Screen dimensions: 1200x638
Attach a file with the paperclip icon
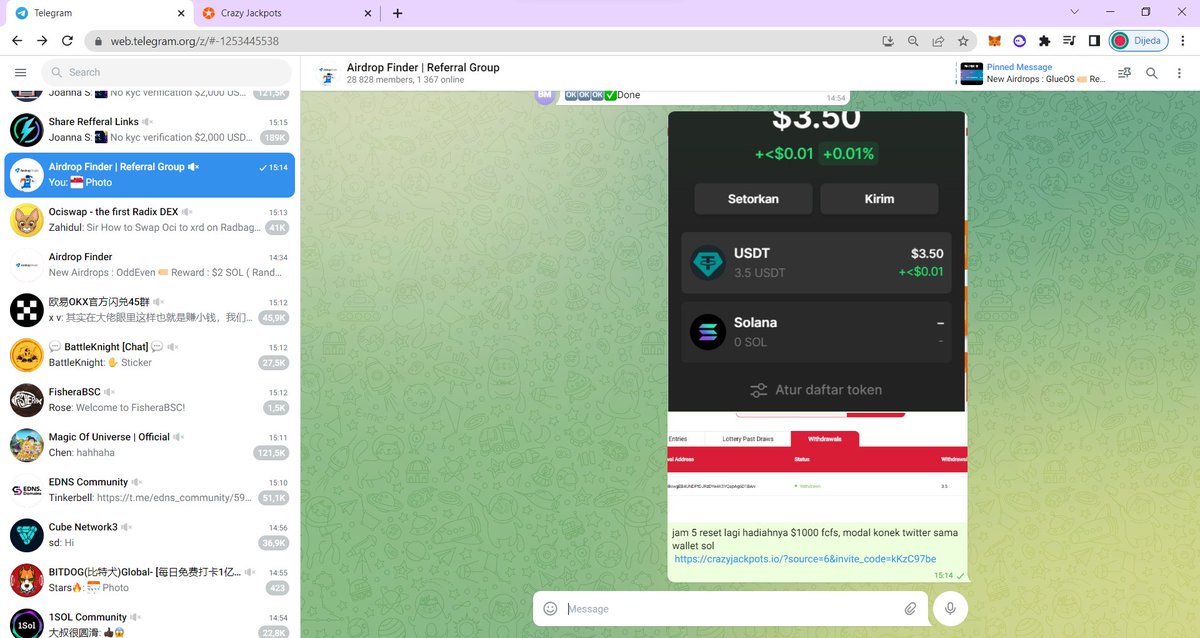pyautogui.click(x=910, y=608)
